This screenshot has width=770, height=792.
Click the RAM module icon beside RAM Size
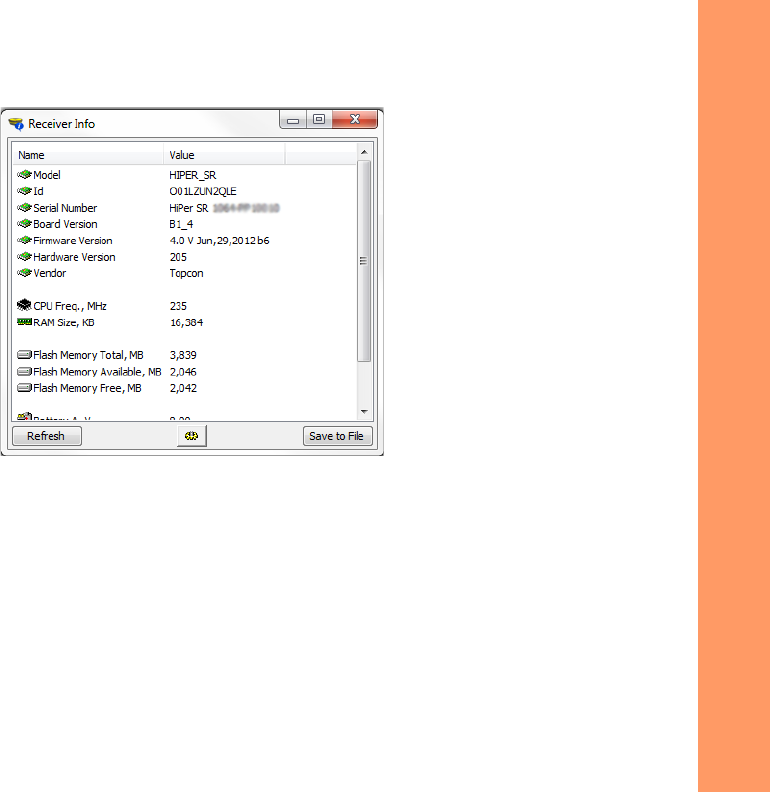[x=24, y=322]
